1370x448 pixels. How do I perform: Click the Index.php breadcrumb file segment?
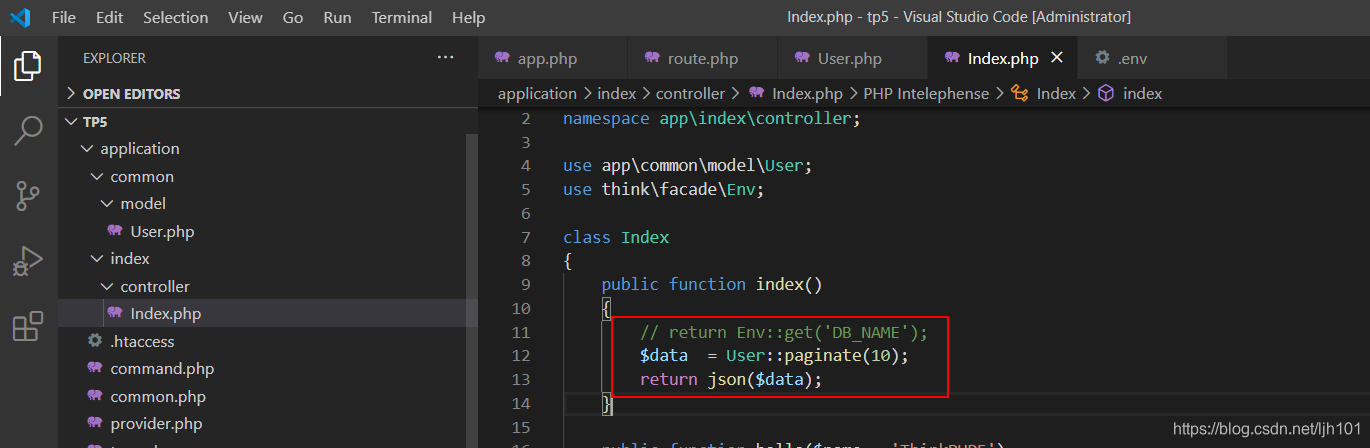[808, 93]
